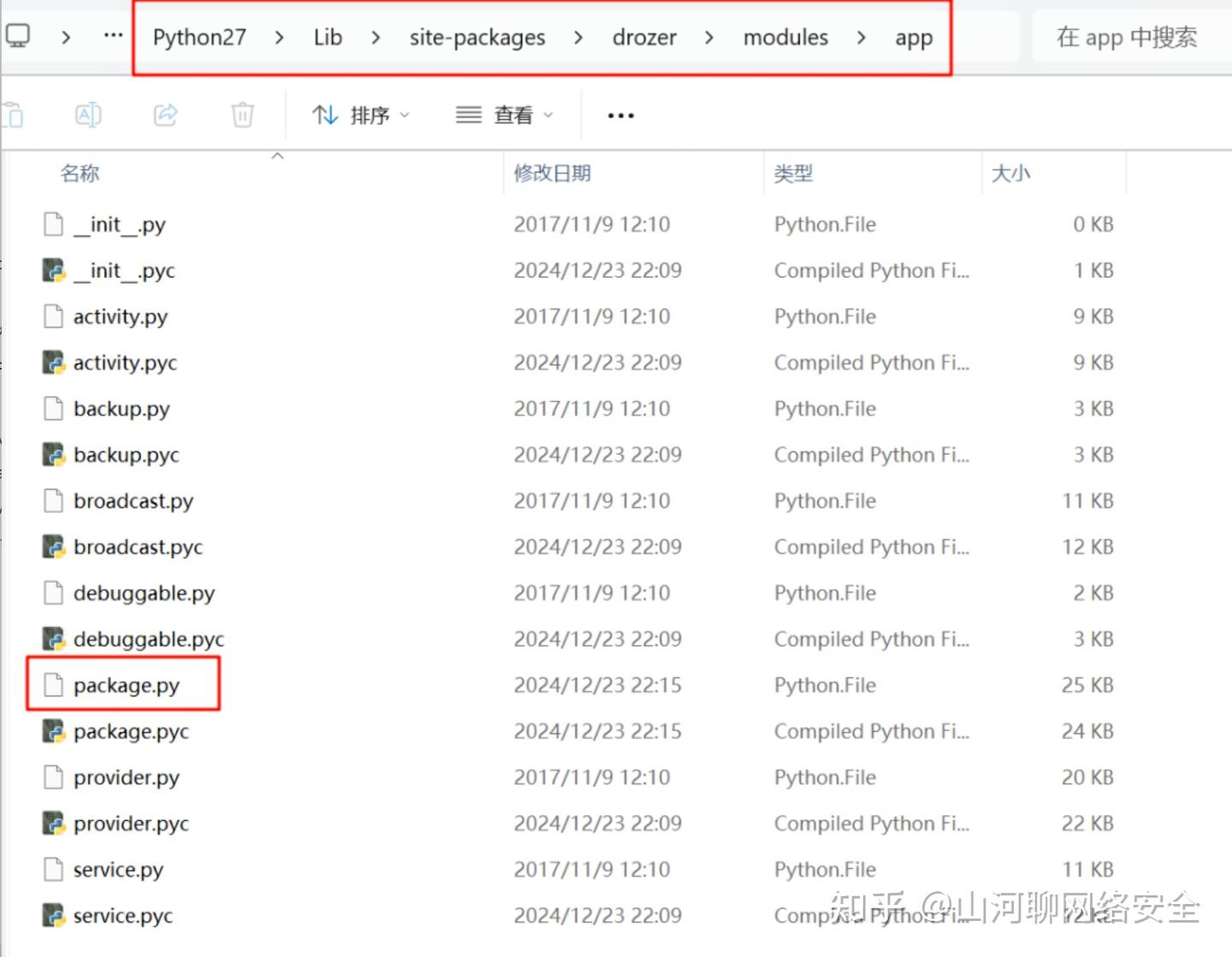Click the Share icon in toolbar
Viewport: 1232px width, 957px height.
[166, 115]
